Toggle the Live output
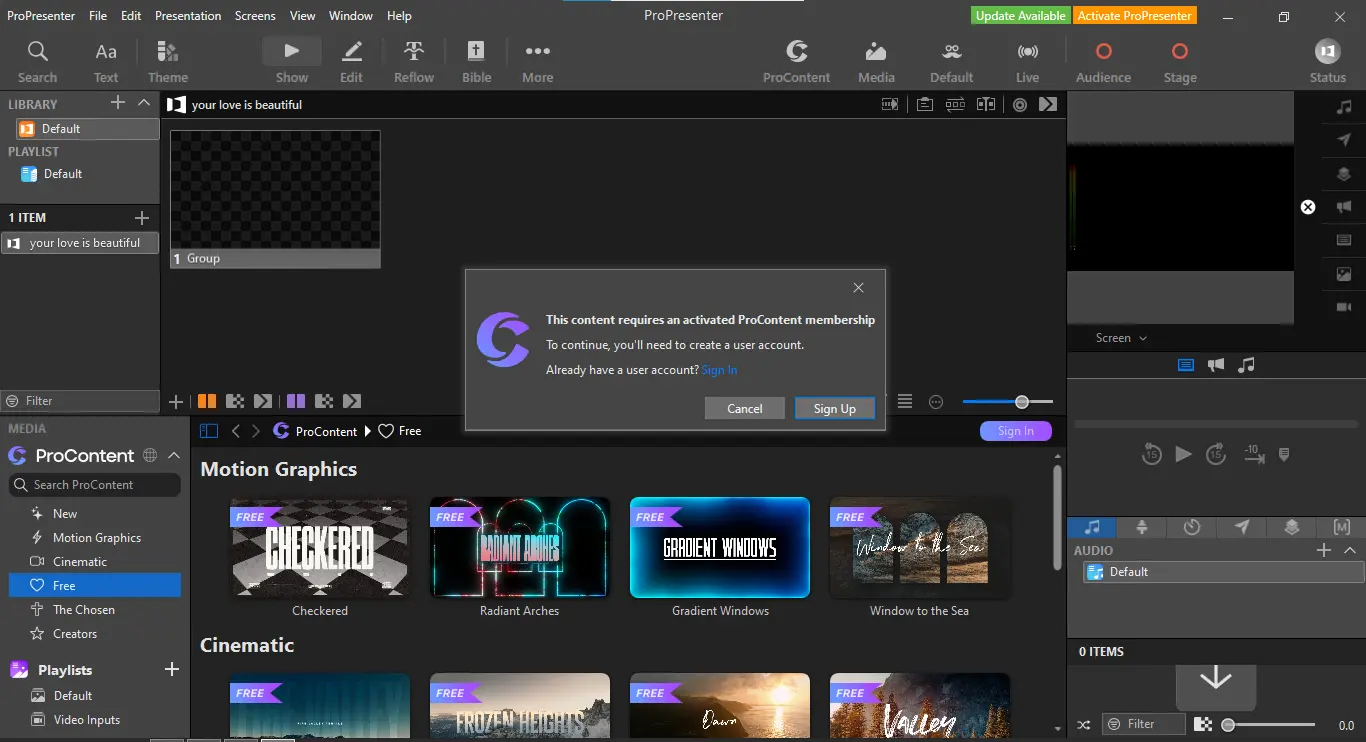Image resolution: width=1366 pixels, height=742 pixels. pyautogui.click(x=1027, y=61)
